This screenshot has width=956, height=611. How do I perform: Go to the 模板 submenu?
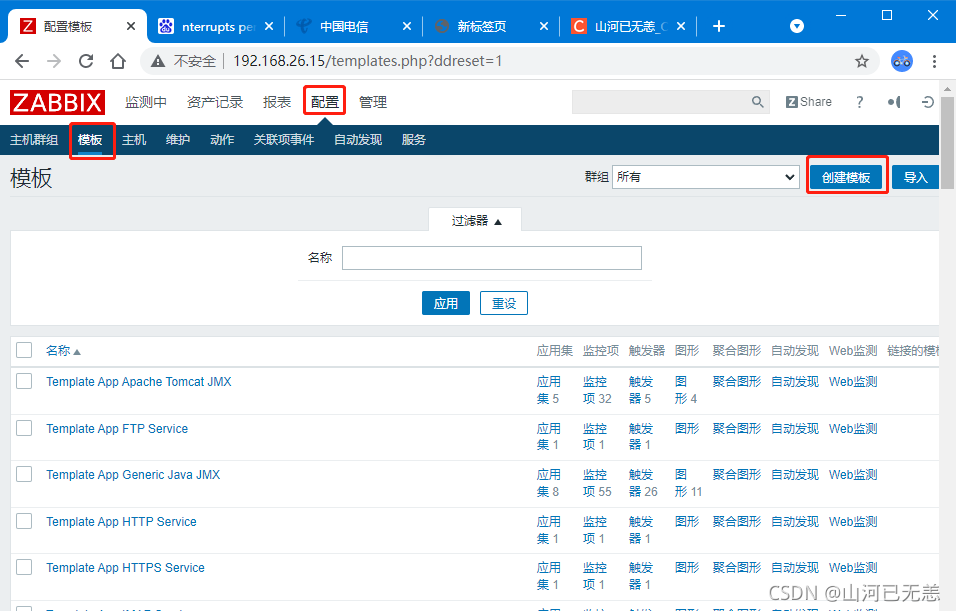90,140
